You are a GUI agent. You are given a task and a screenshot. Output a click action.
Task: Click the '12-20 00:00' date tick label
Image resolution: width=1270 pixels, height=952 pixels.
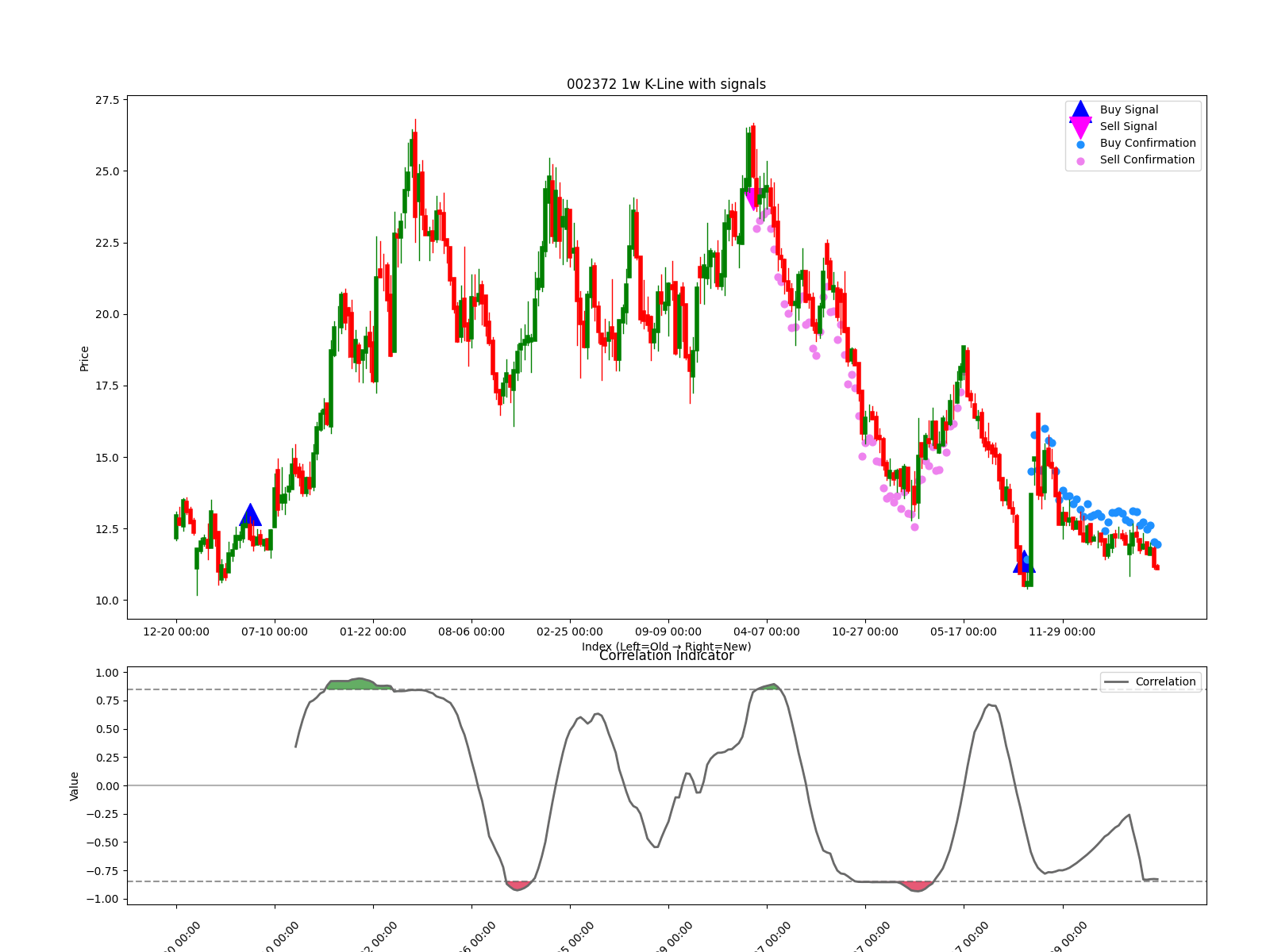point(176,631)
